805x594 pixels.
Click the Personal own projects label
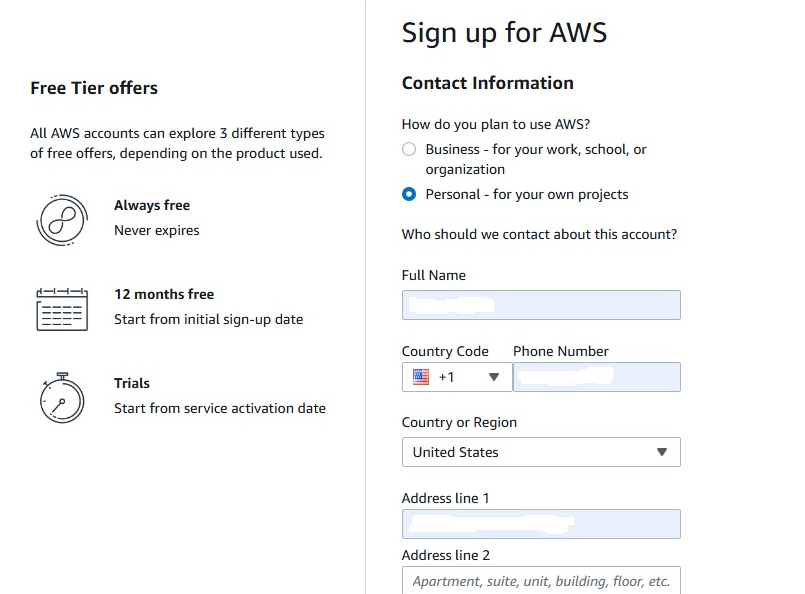pos(527,195)
